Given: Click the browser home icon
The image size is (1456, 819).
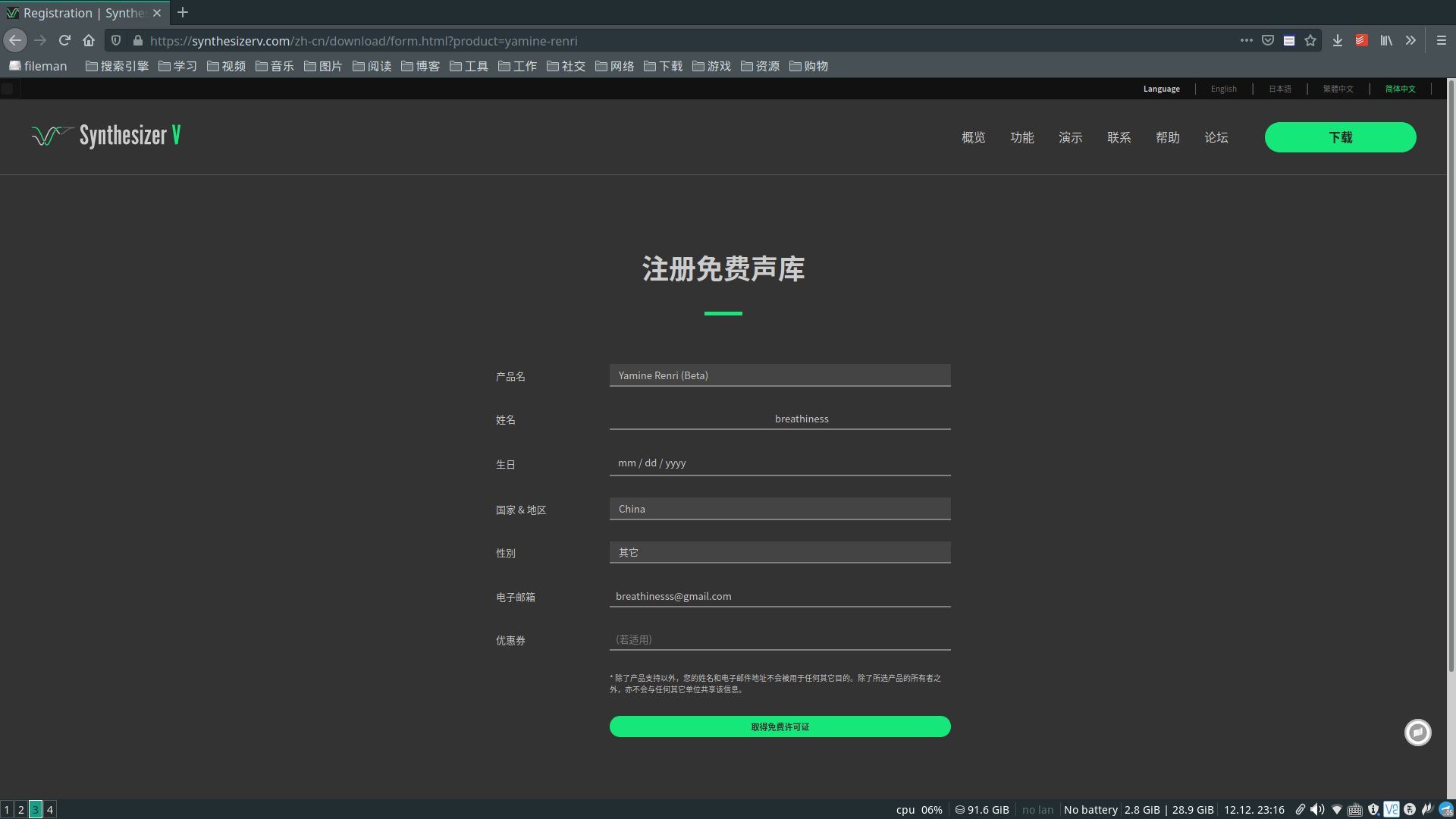Looking at the screenshot, I should click(89, 40).
